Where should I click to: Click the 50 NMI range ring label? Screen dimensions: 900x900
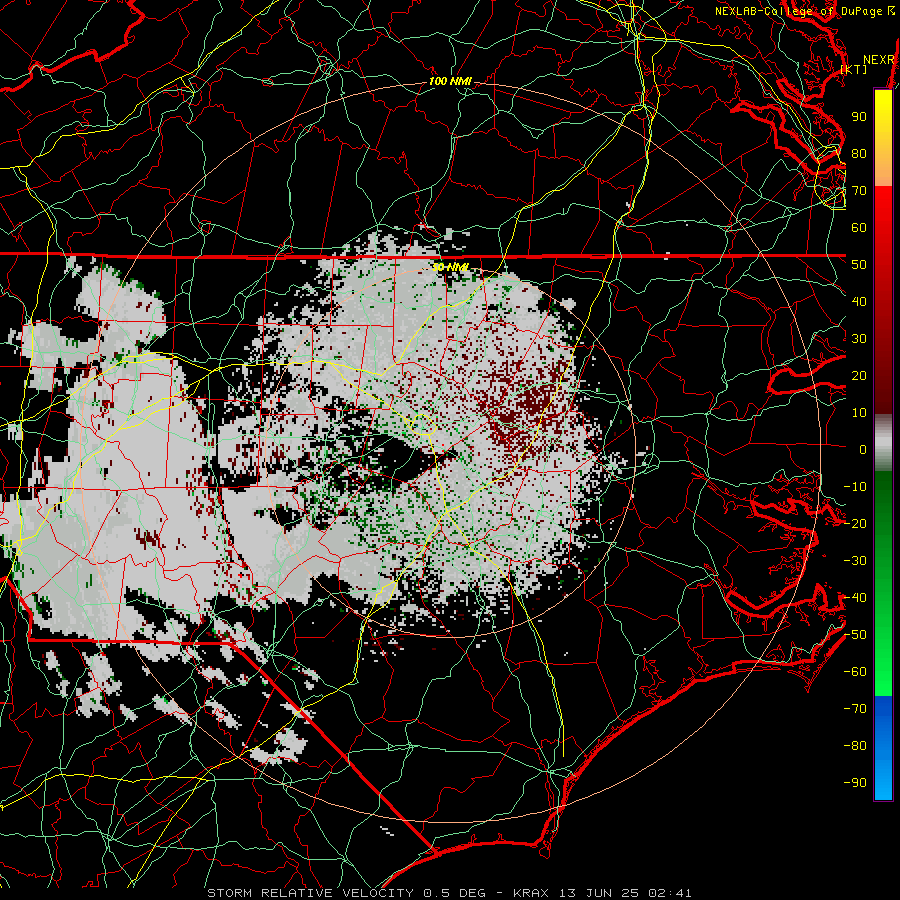450,267
